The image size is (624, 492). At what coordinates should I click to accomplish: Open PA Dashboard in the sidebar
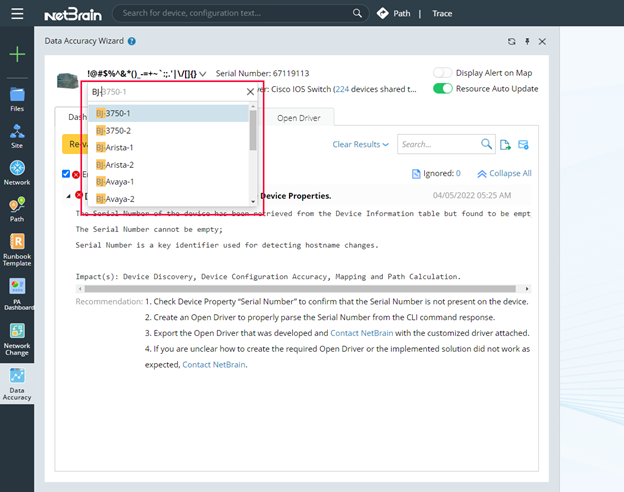[17, 294]
